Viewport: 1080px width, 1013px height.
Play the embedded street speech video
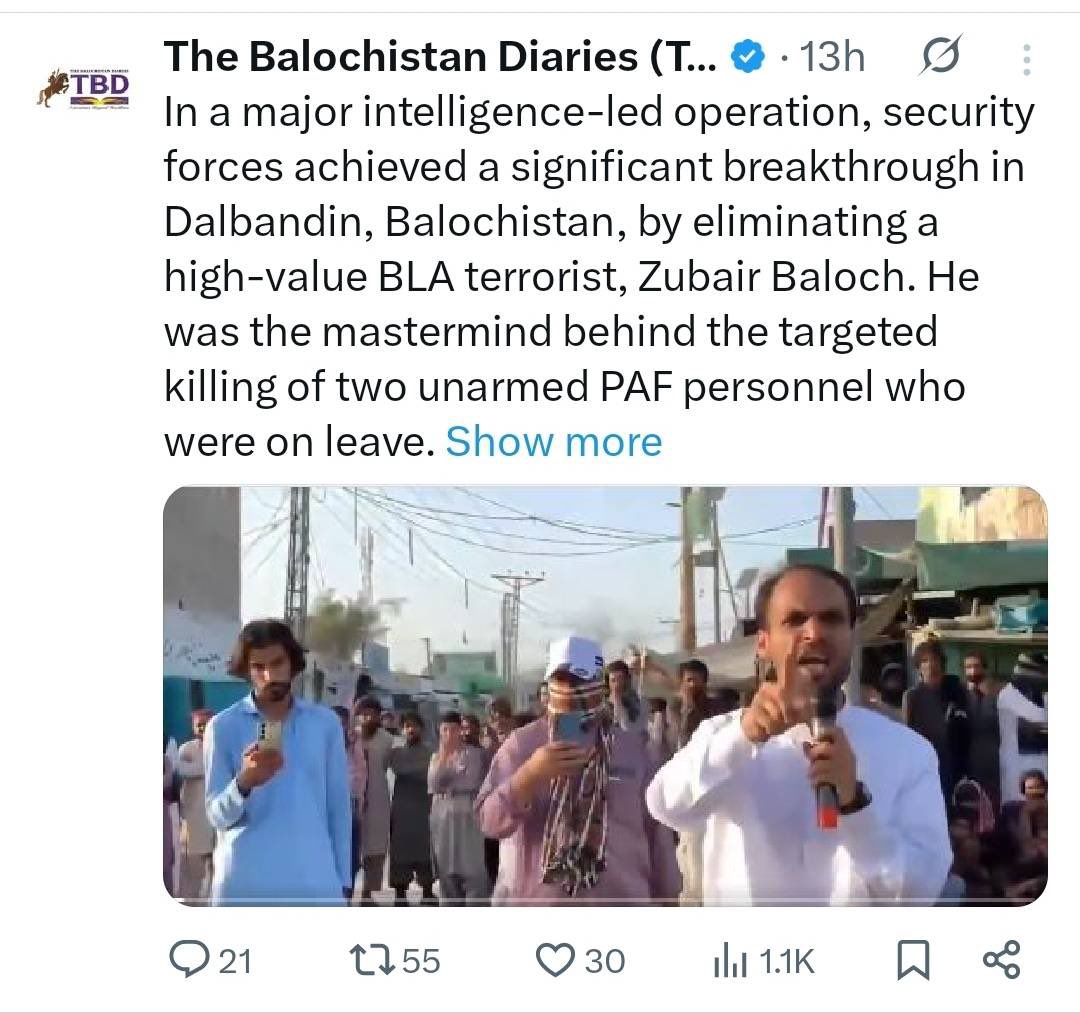click(605, 696)
